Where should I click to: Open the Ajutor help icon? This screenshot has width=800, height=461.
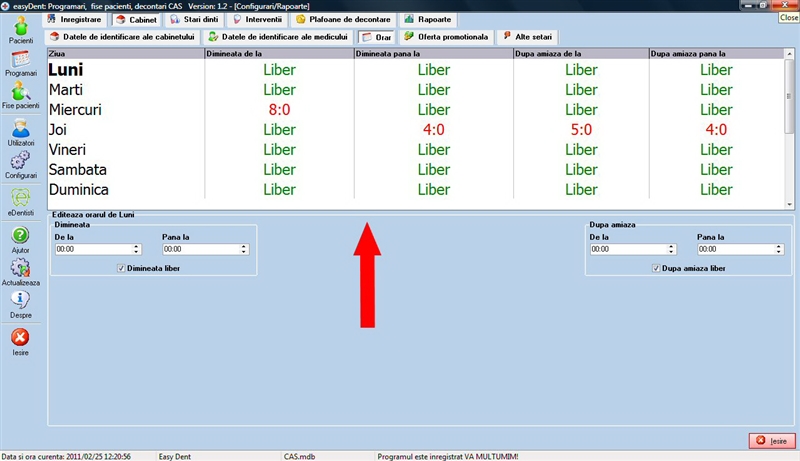pyautogui.click(x=21, y=238)
